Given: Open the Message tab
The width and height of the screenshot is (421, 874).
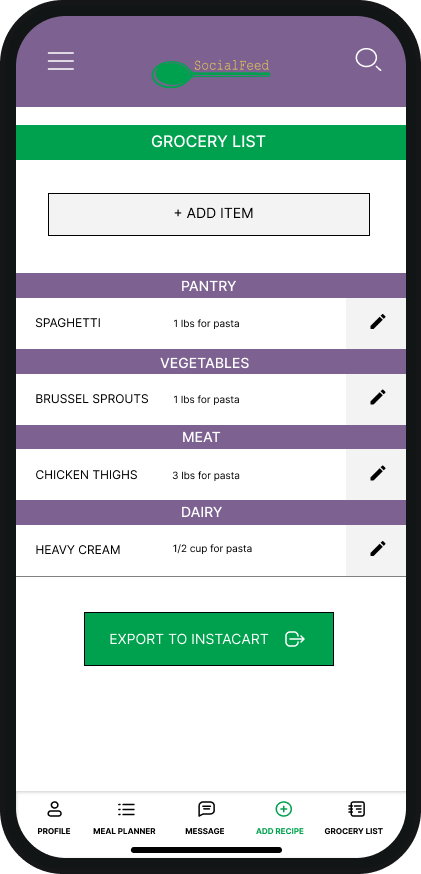Looking at the screenshot, I should point(205,818).
